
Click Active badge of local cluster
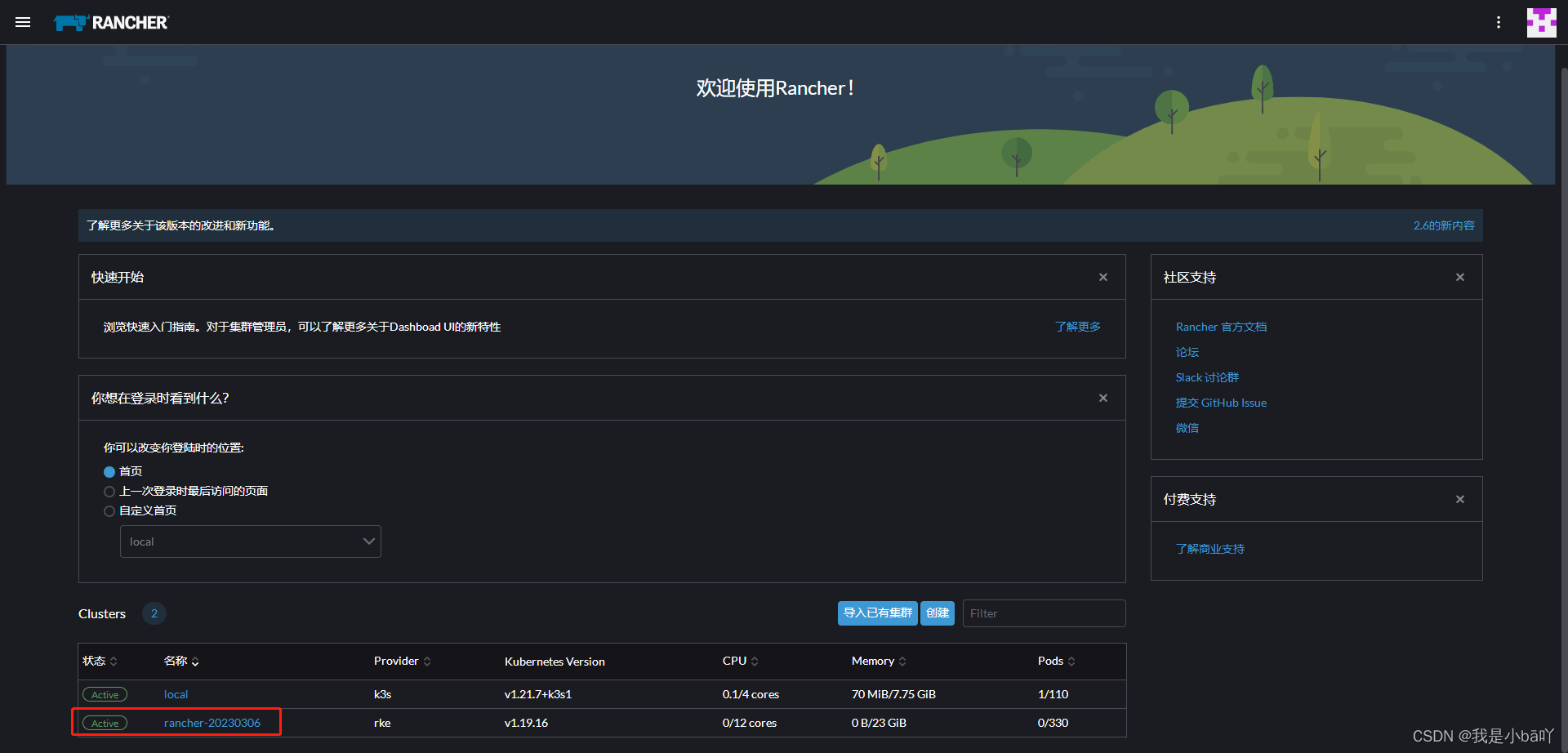105,695
